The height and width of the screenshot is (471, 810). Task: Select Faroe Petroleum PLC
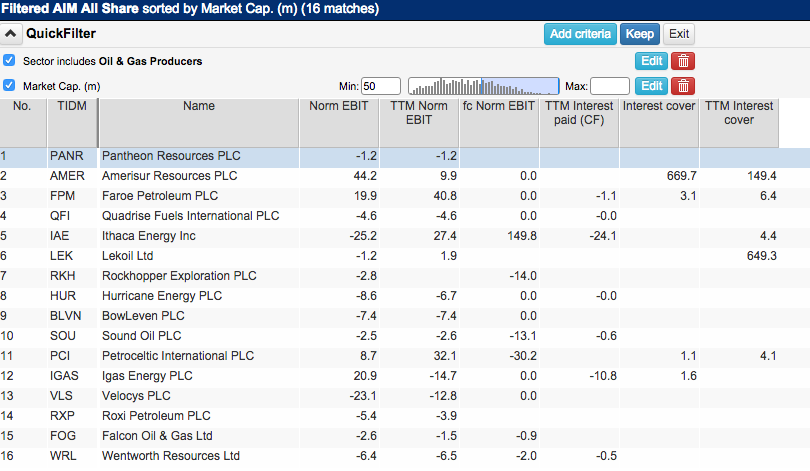pyautogui.click(x=160, y=196)
